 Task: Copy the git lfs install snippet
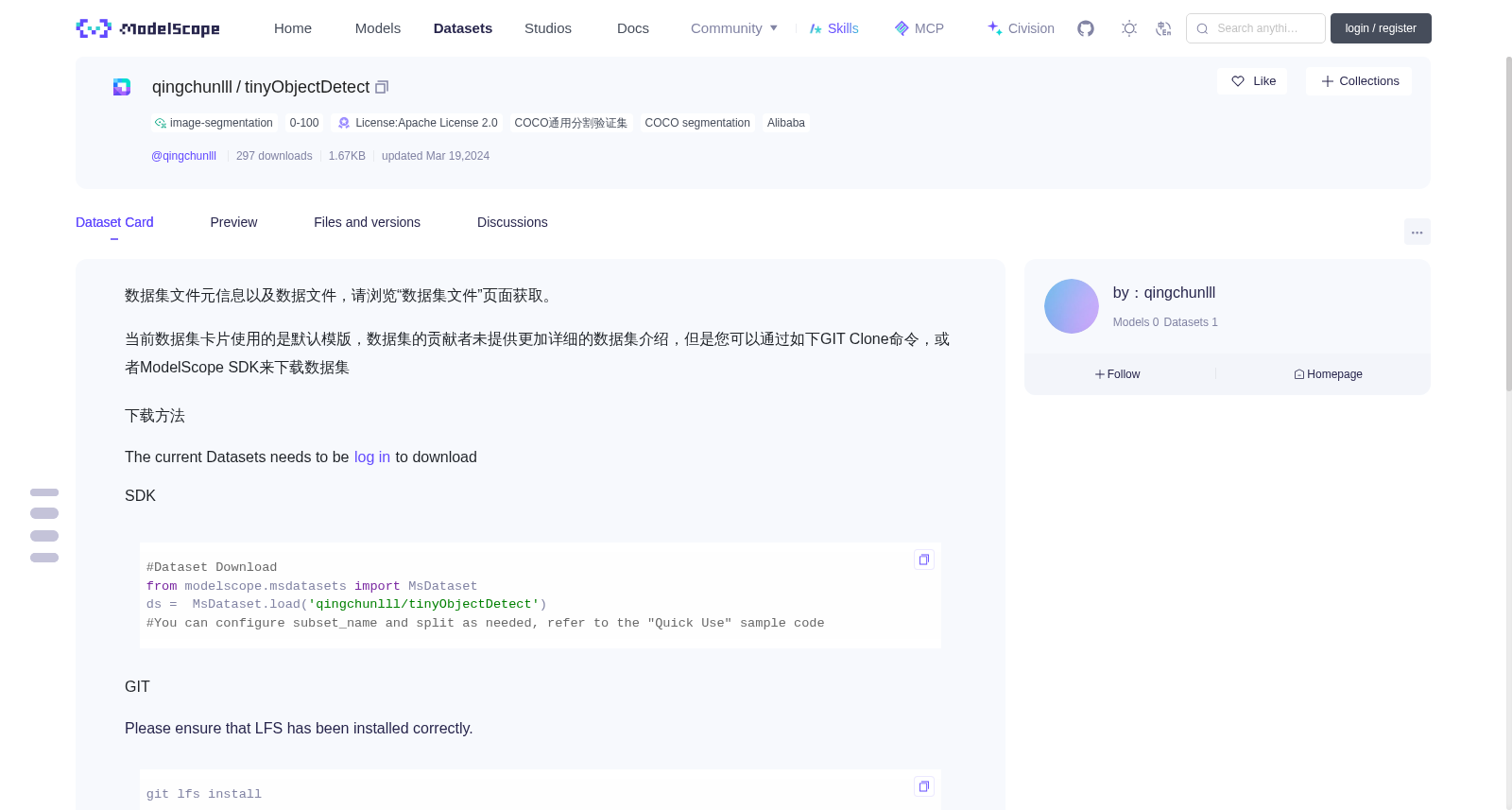pyautogui.click(x=924, y=786)
